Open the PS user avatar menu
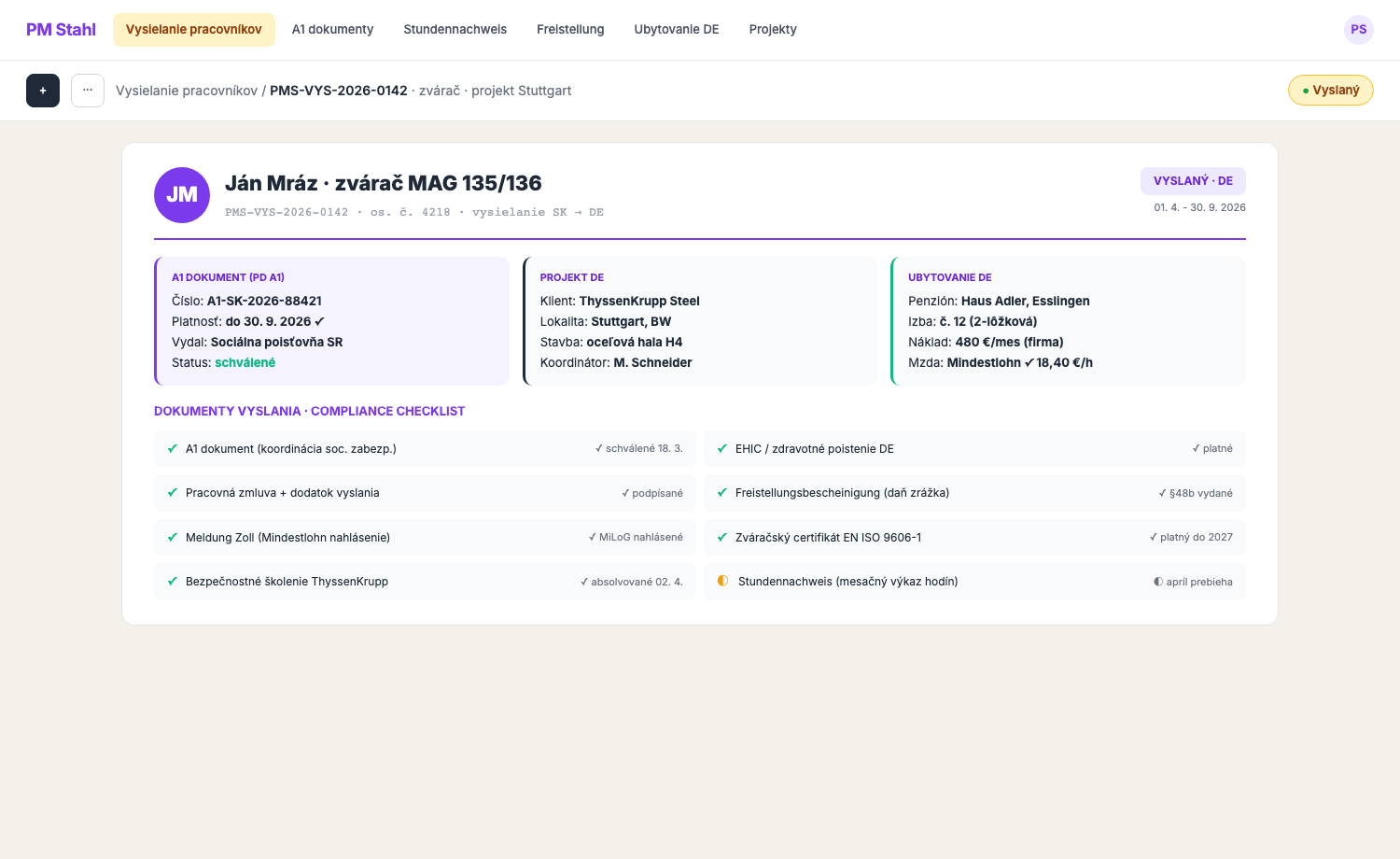Screen dimensions: 1400x859 [x=1359, y=30]
